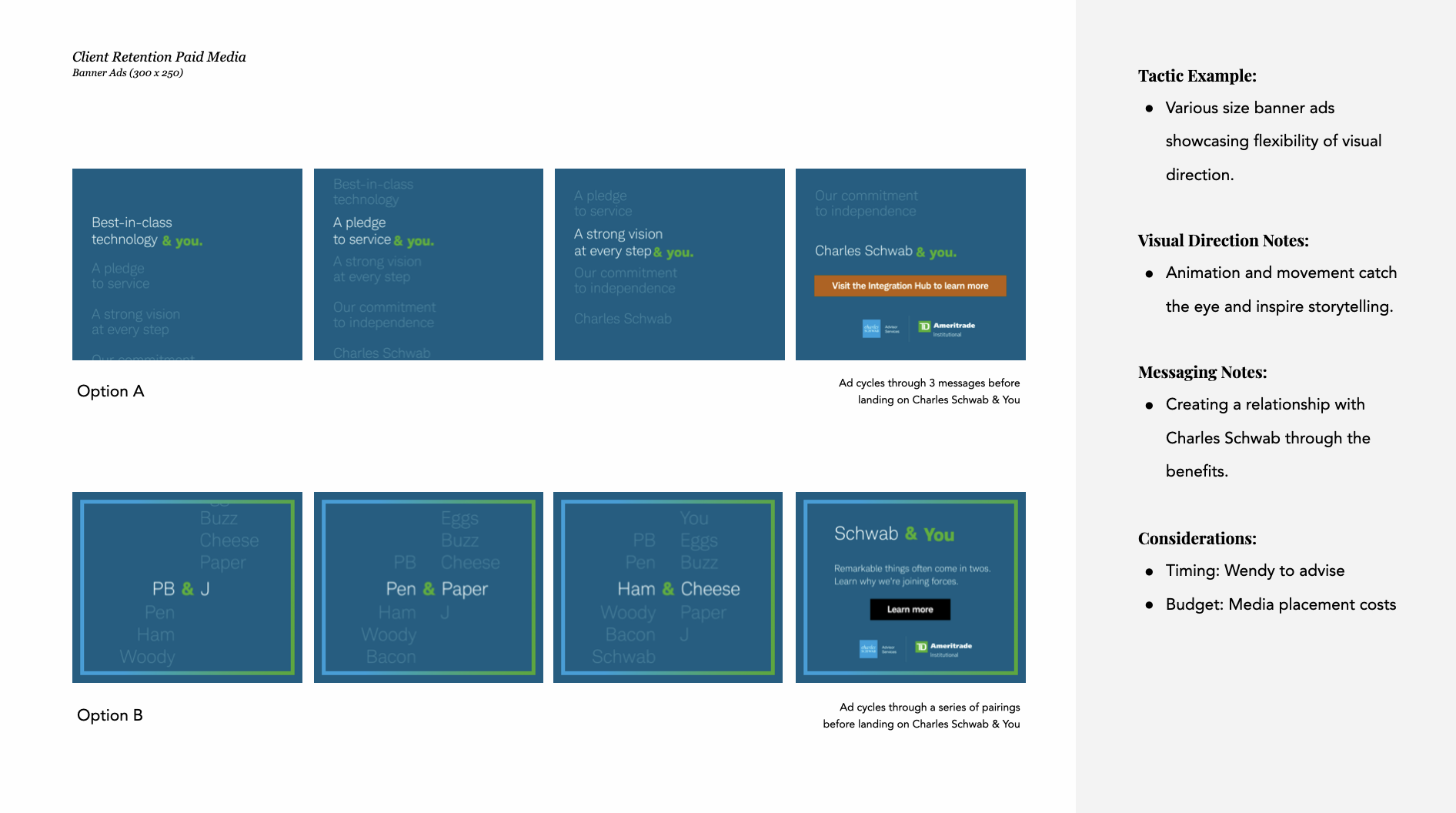Click the 'Banner Ads (300 x 250)' subtitle
This screenshot has height=813, width=1456.
click(128, 73)
